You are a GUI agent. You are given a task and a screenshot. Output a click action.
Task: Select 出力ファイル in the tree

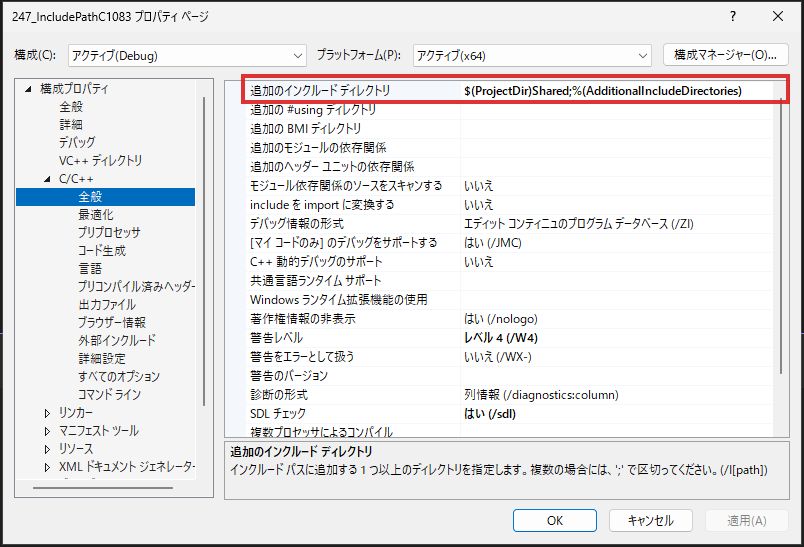(x=107, y=305)
